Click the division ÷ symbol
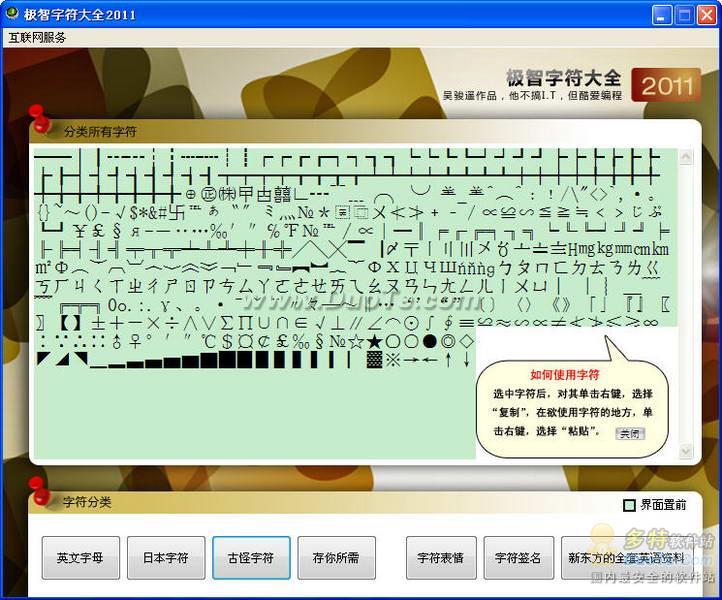 pos(172,323)
